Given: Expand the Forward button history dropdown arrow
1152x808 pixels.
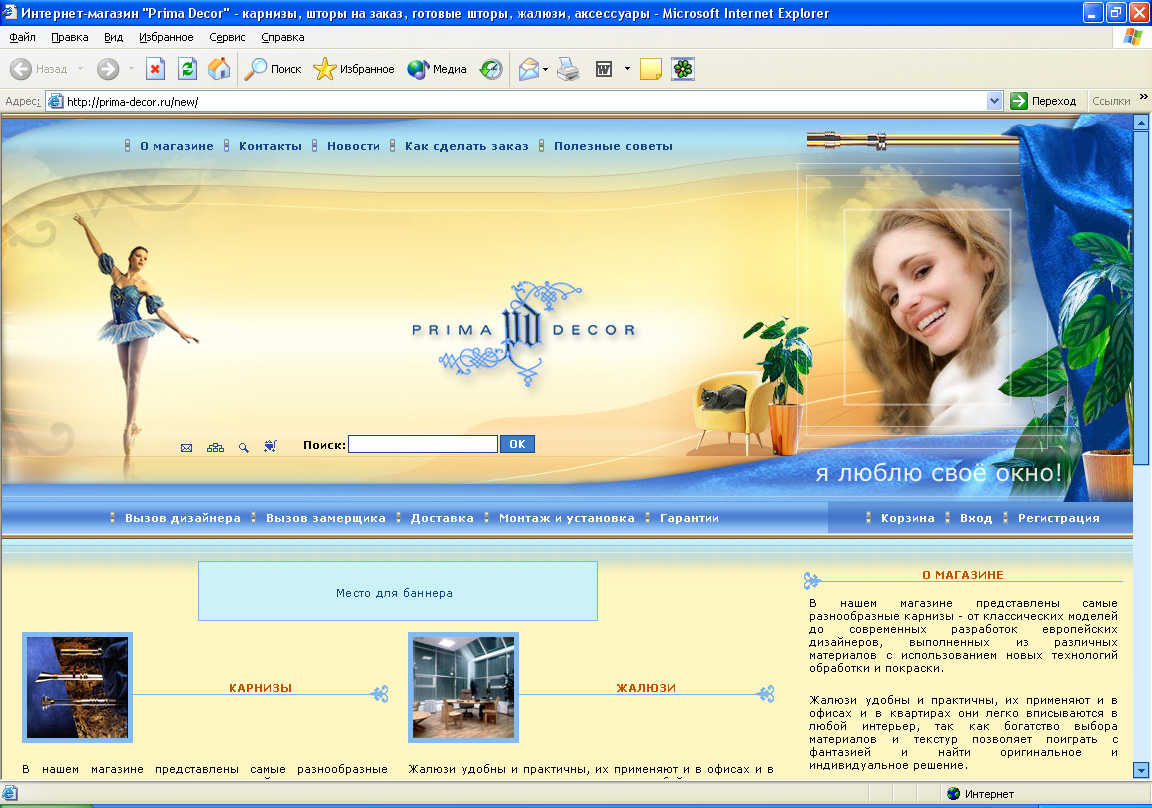Looking at the screenshot, I should click(x=132, y=69).
